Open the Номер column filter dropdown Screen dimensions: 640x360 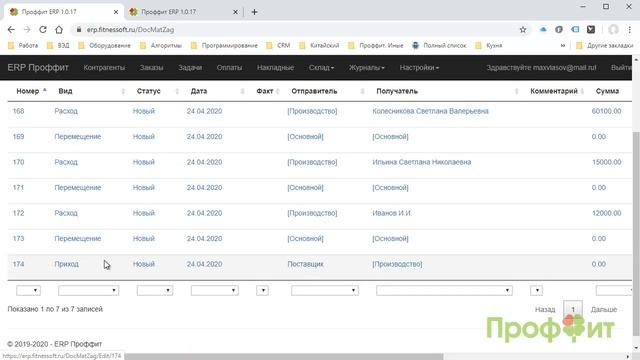28,290
